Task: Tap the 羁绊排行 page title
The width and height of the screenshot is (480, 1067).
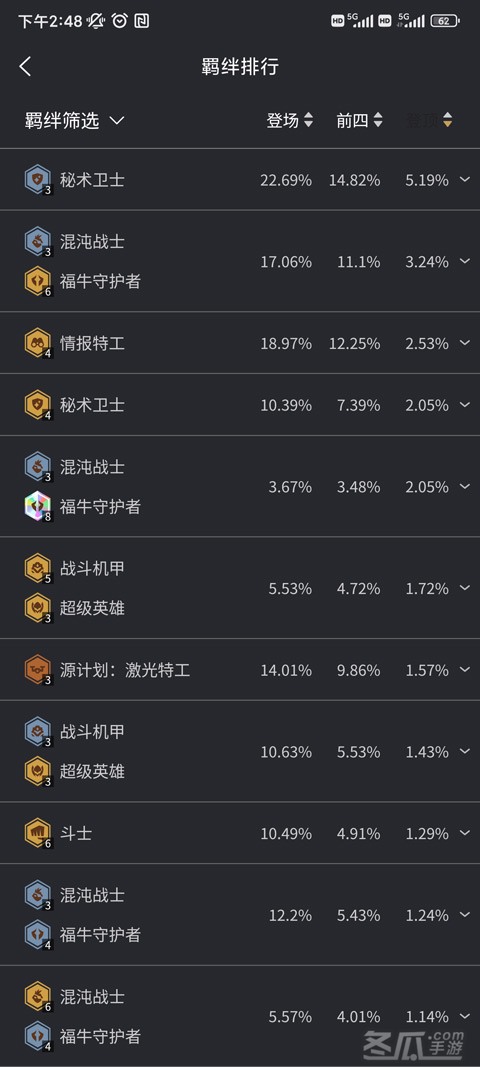Action: 240,67
